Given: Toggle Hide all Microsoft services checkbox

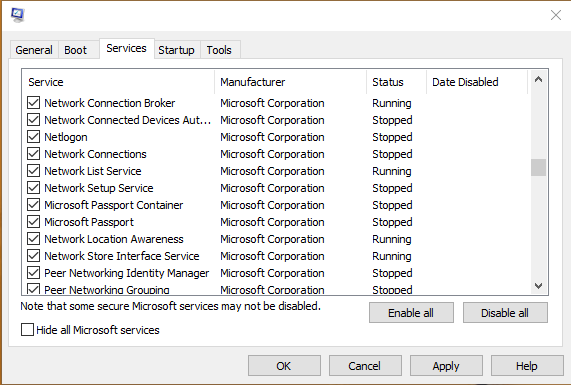Looking at the screenshot, I should coord(27,330).
